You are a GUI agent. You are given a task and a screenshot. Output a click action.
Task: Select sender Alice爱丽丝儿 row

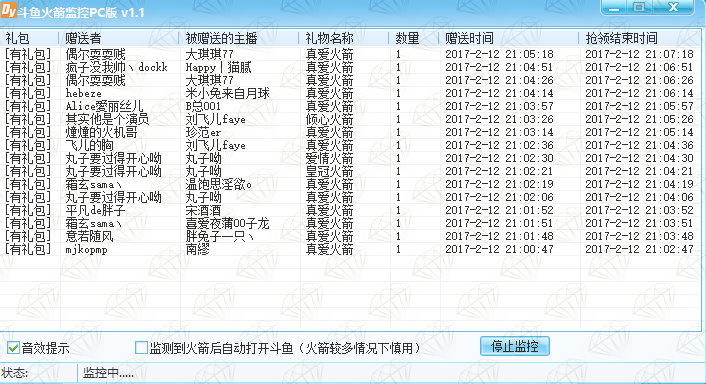350,106
